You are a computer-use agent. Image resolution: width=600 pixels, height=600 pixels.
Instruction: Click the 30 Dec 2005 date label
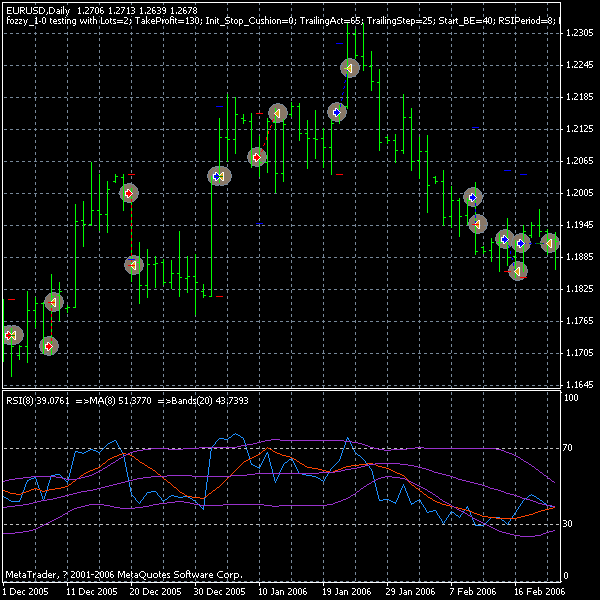pos(219,592)
